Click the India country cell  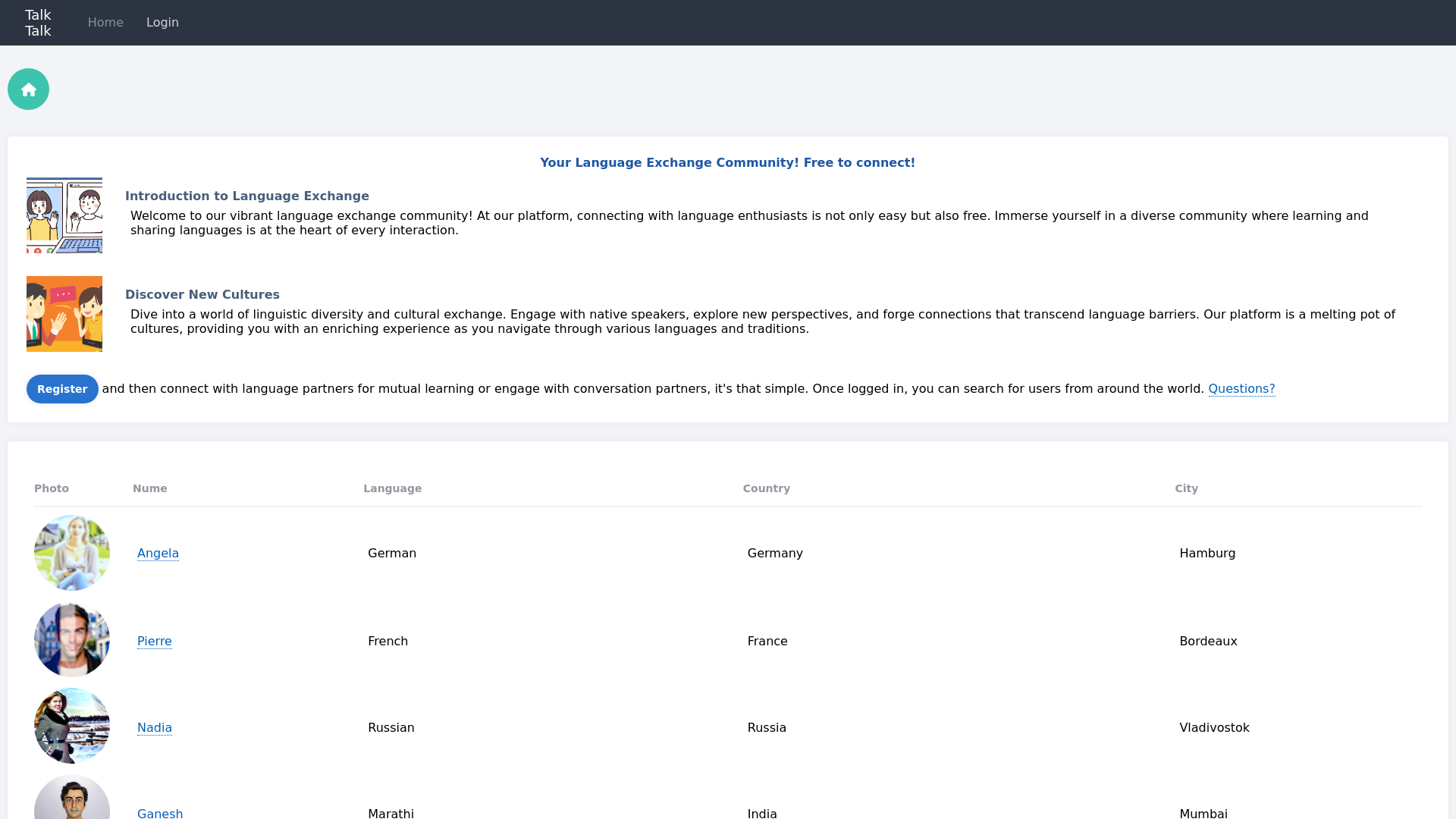[x=762, y=813]
